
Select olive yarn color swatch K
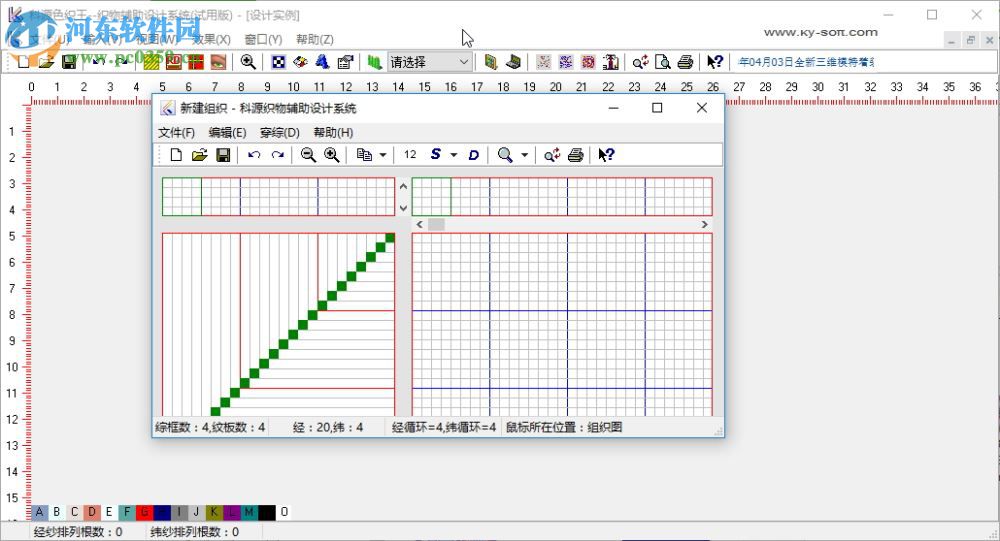tap(214, 512)
